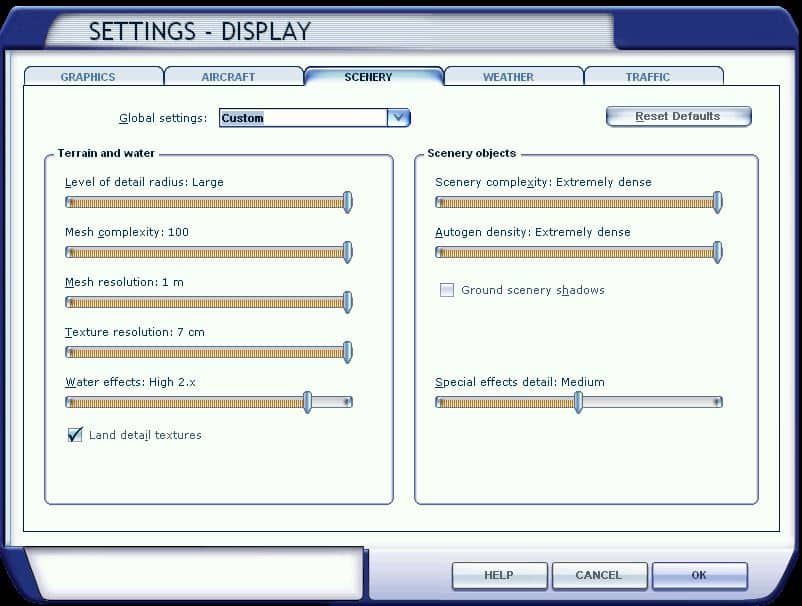Image resolution: width=802 pixels, height=606 pixels.
Task: Click CANCEL to discard changes
Action: 599,576
